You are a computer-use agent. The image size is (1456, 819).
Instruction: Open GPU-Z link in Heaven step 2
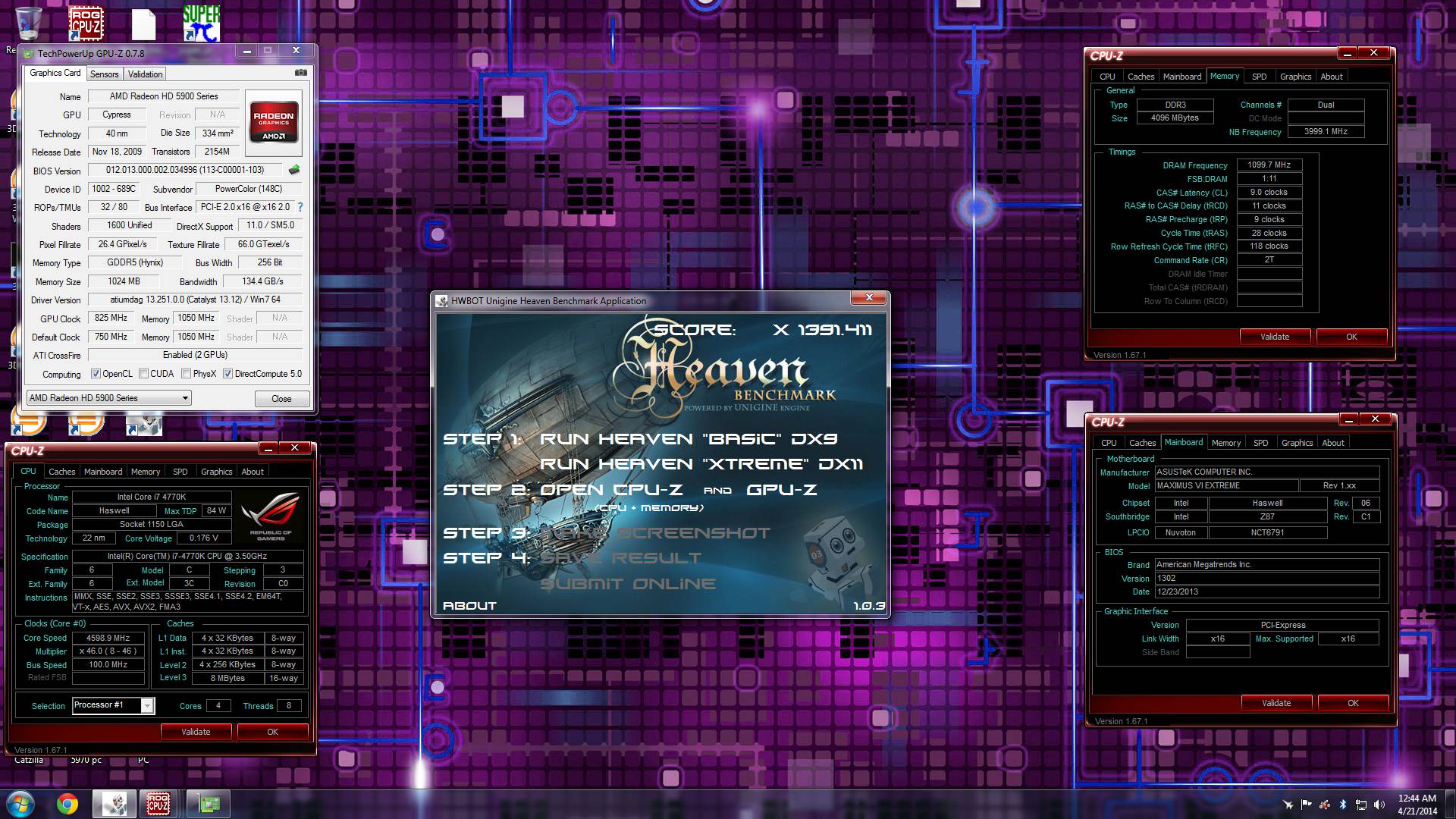pyautogui.click(x=782, y=490)
